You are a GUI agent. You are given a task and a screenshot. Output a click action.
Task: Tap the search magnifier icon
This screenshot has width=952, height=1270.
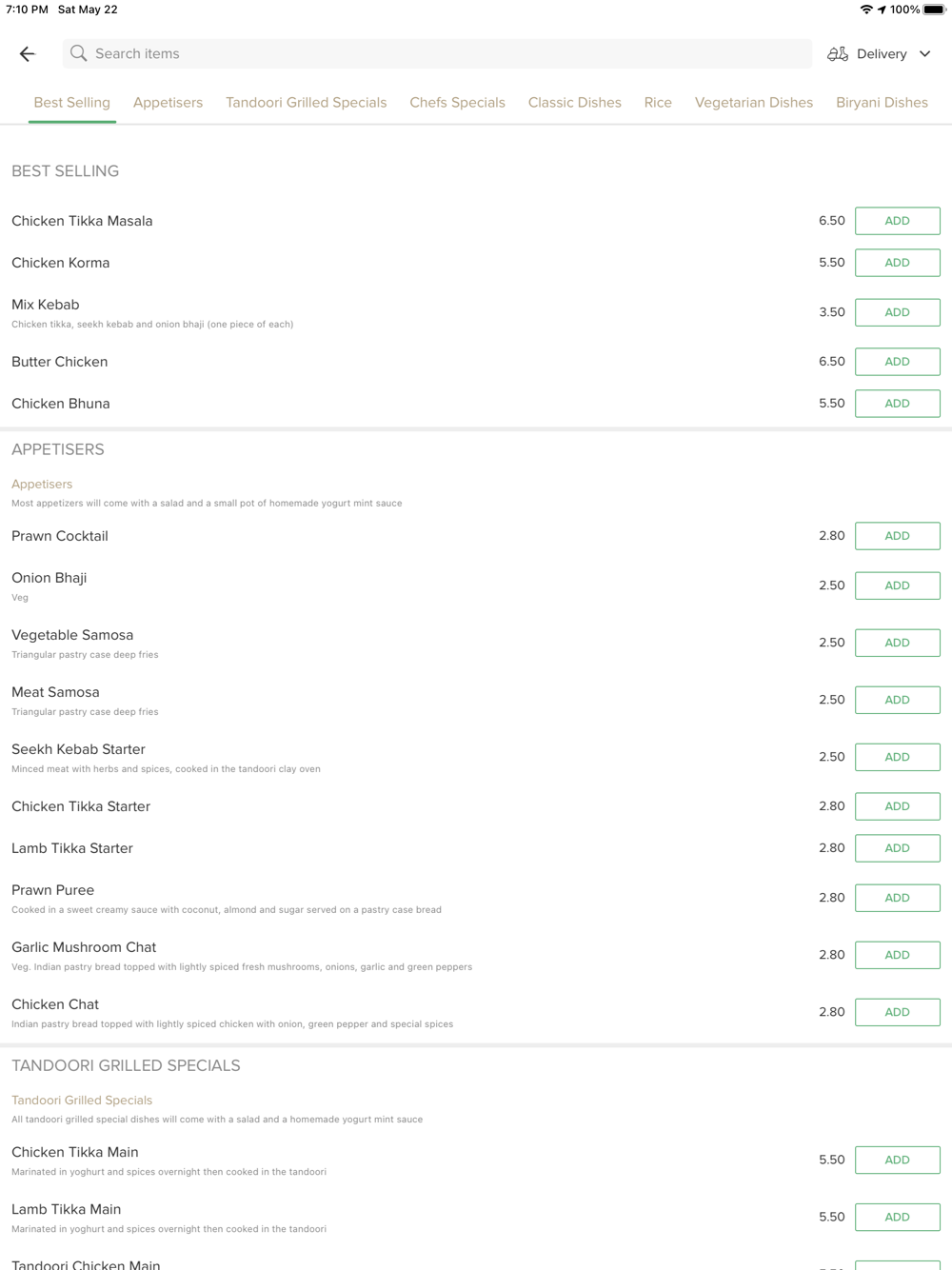pos(79,54)
